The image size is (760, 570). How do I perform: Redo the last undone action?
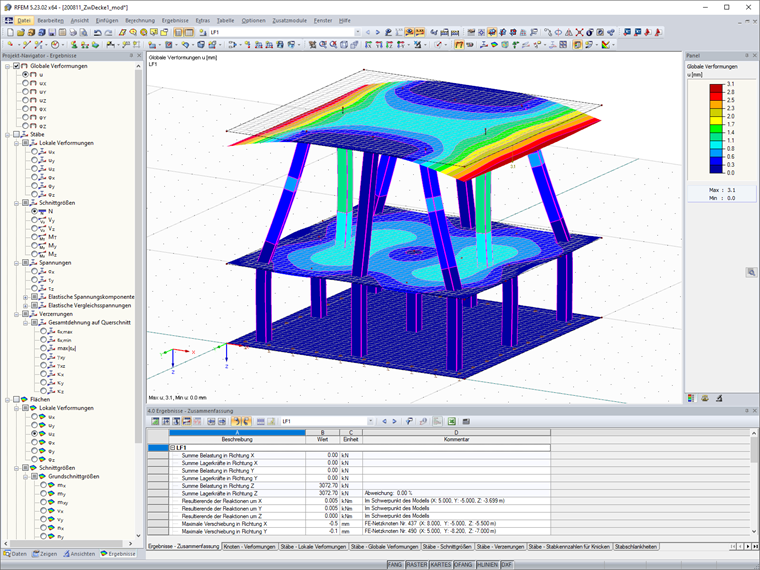[108, 32]
